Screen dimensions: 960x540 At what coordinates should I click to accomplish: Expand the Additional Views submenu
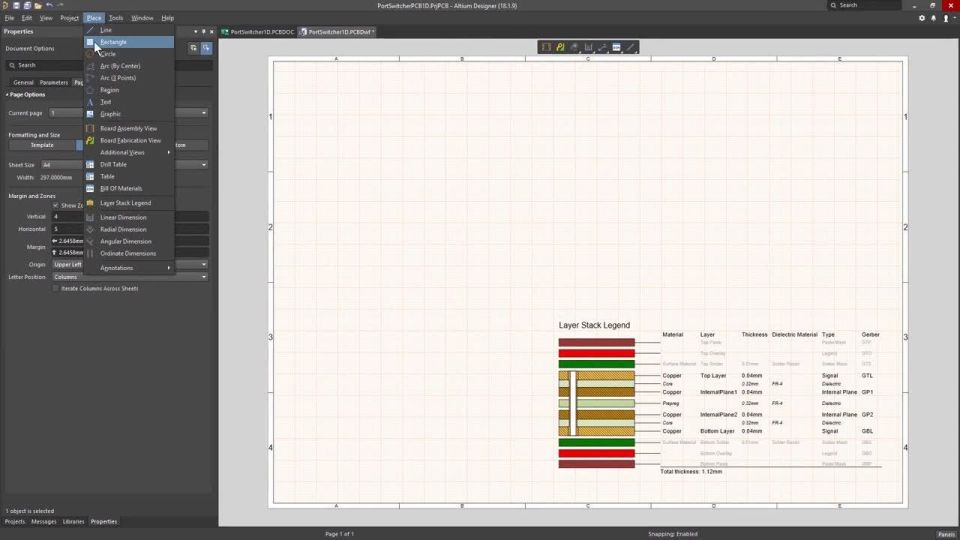point(129,152)
